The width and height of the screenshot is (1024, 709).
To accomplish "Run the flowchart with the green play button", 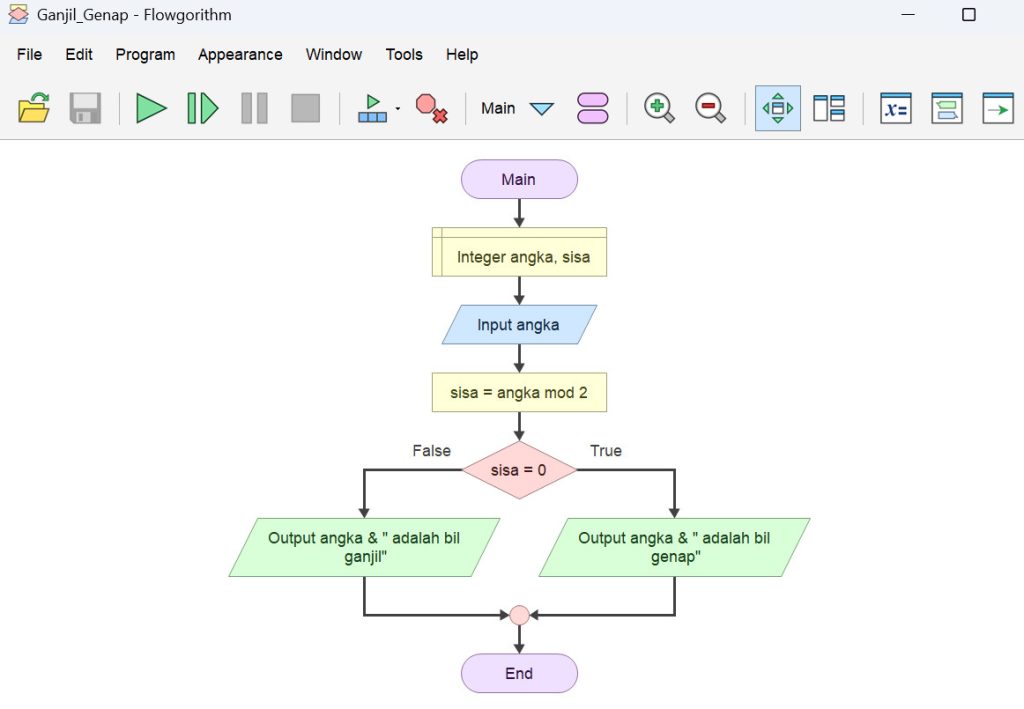I will pos(151,108).
